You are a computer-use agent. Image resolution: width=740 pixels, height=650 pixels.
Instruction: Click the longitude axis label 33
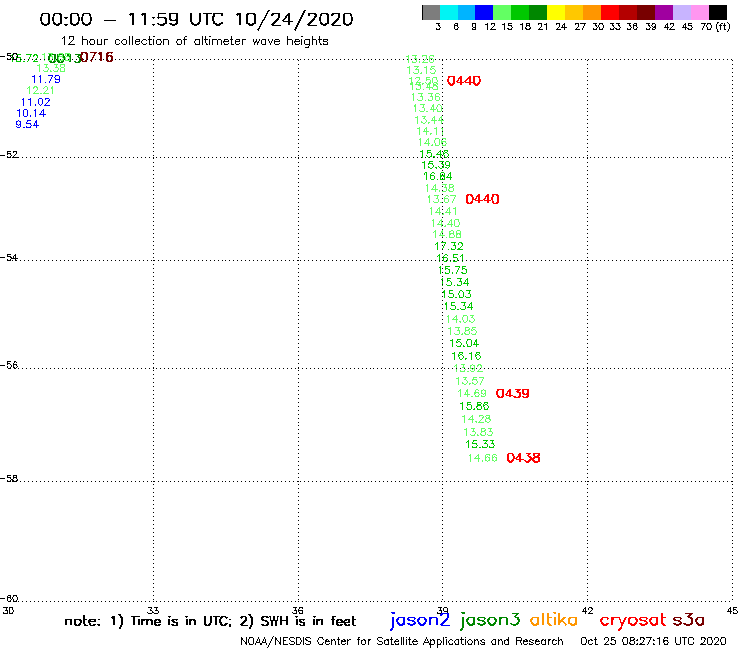coord(153,610)
